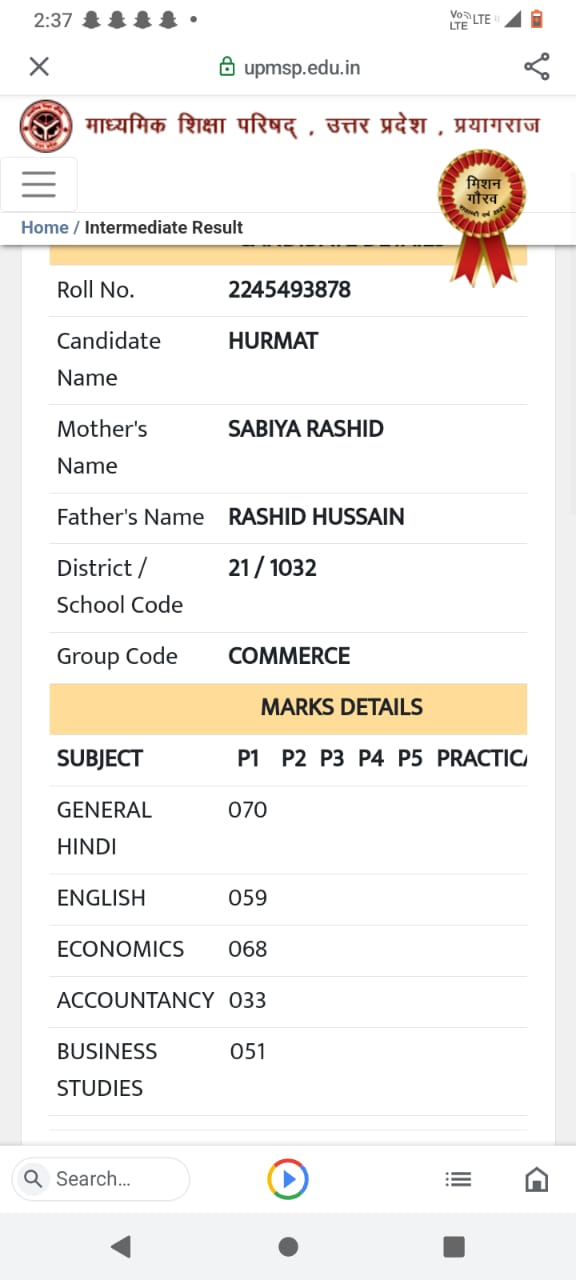Image resolution: width=576 pixels, height=1280 pixels.
Task: Tap Android home circle button
Action: tap(288, 1246)
